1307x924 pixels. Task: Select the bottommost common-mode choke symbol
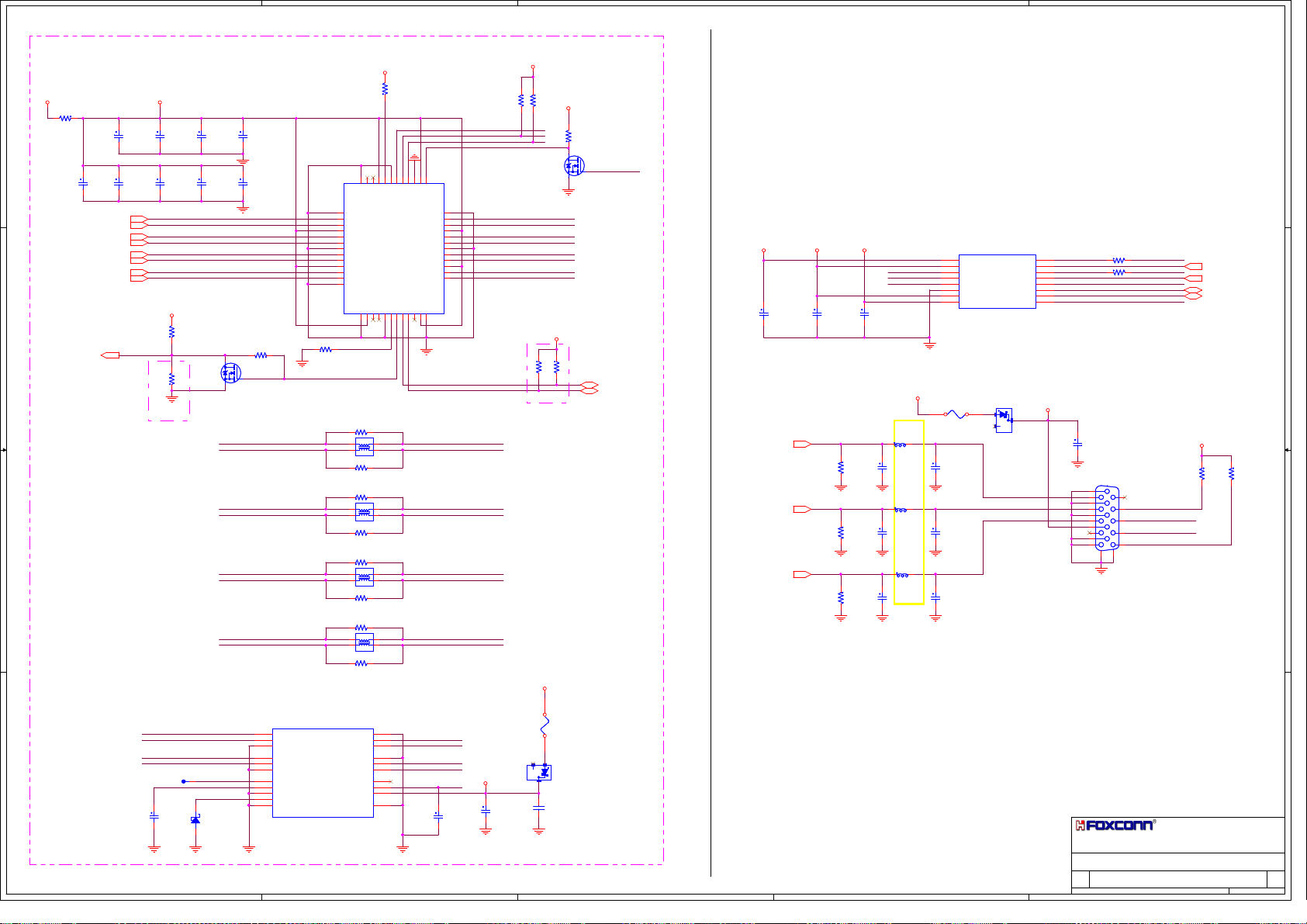point(365,642)
